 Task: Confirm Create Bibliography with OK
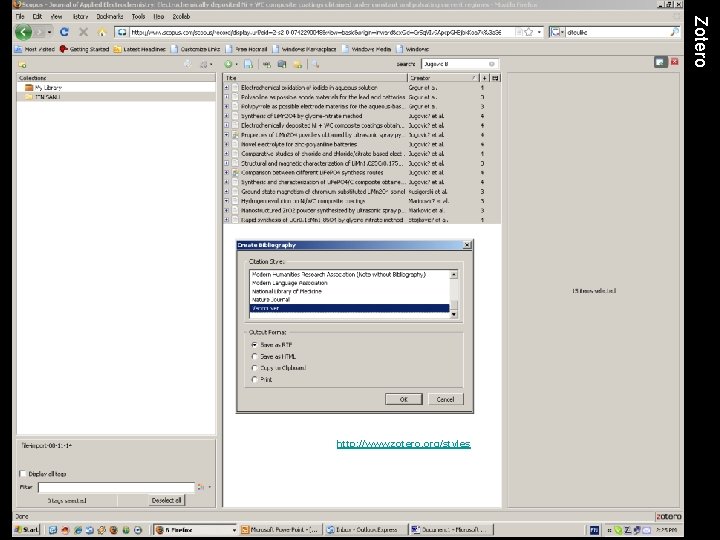[404, 399]
